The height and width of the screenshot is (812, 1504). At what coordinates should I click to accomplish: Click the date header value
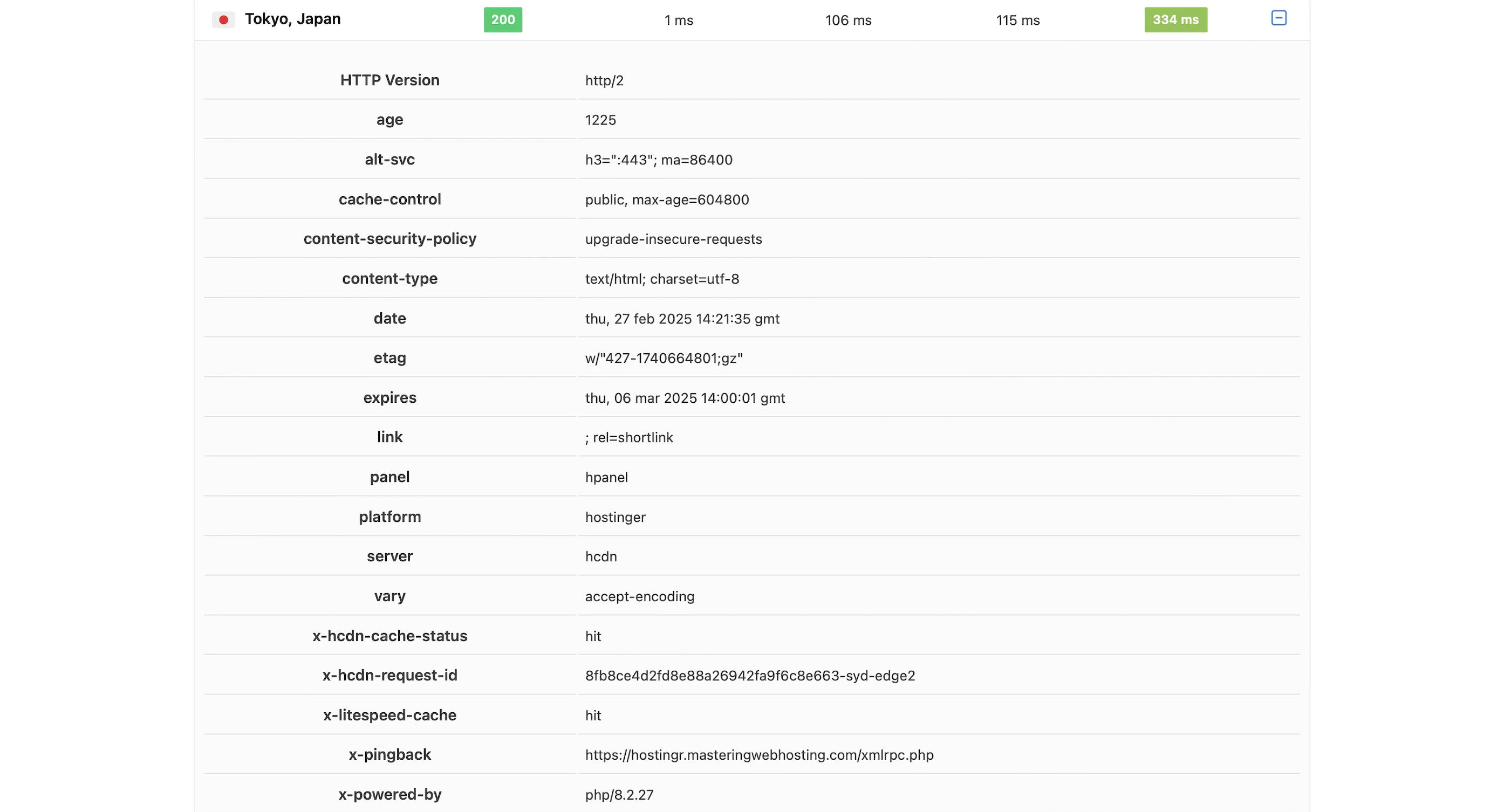pos(682,319)
